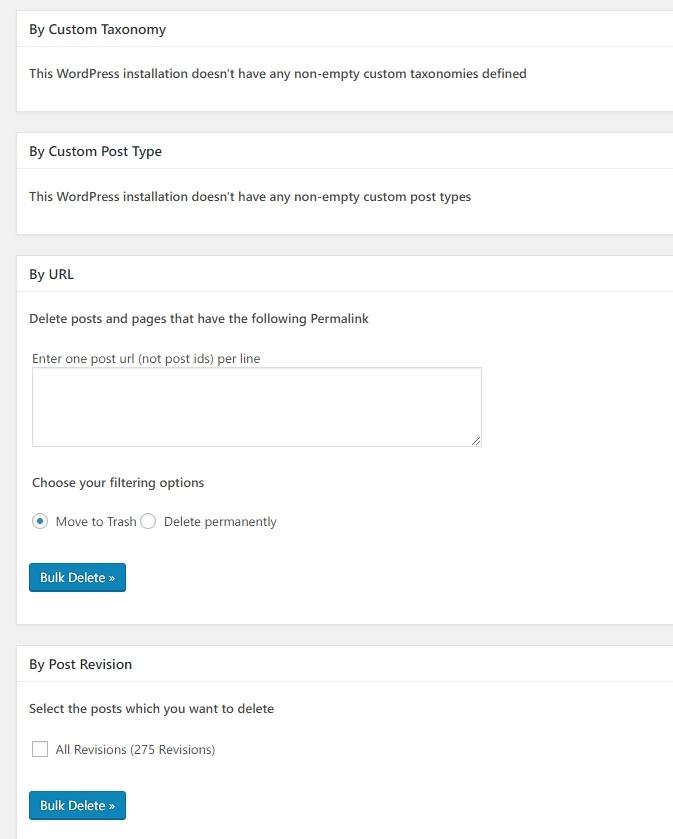This screenshot has height=839, width=673.
Task: Select the Delete permanently radio button
Action: [148, 521]
